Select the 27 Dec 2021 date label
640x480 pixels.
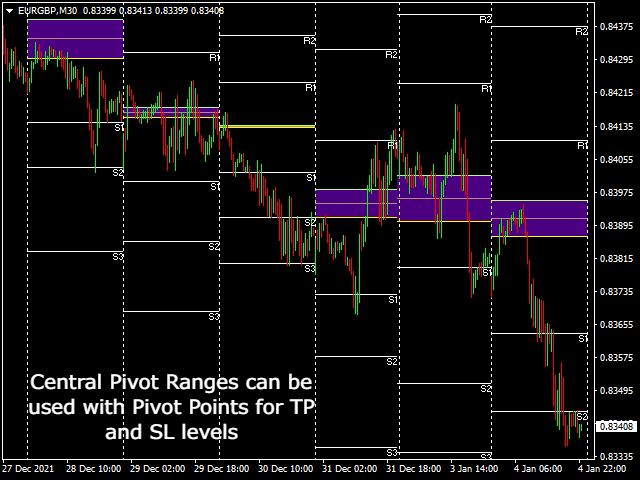pos(27,468)
